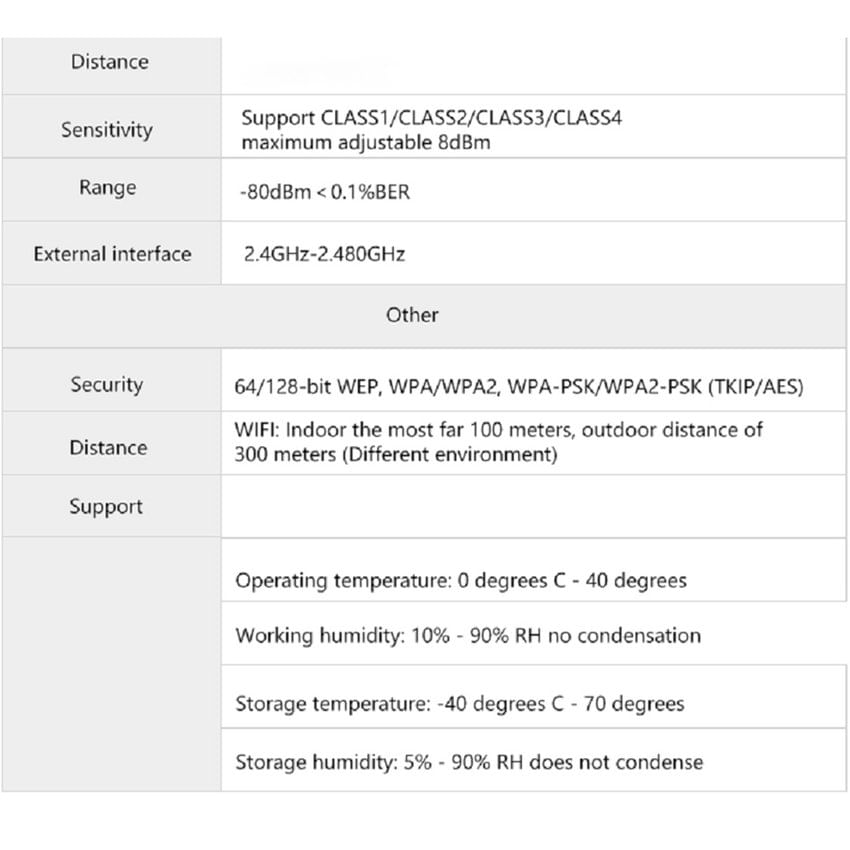Click the 64/128-bit WEP, WPA/WPA2 security value
This screenshot has height=850, width=850.
click(519, 386)
